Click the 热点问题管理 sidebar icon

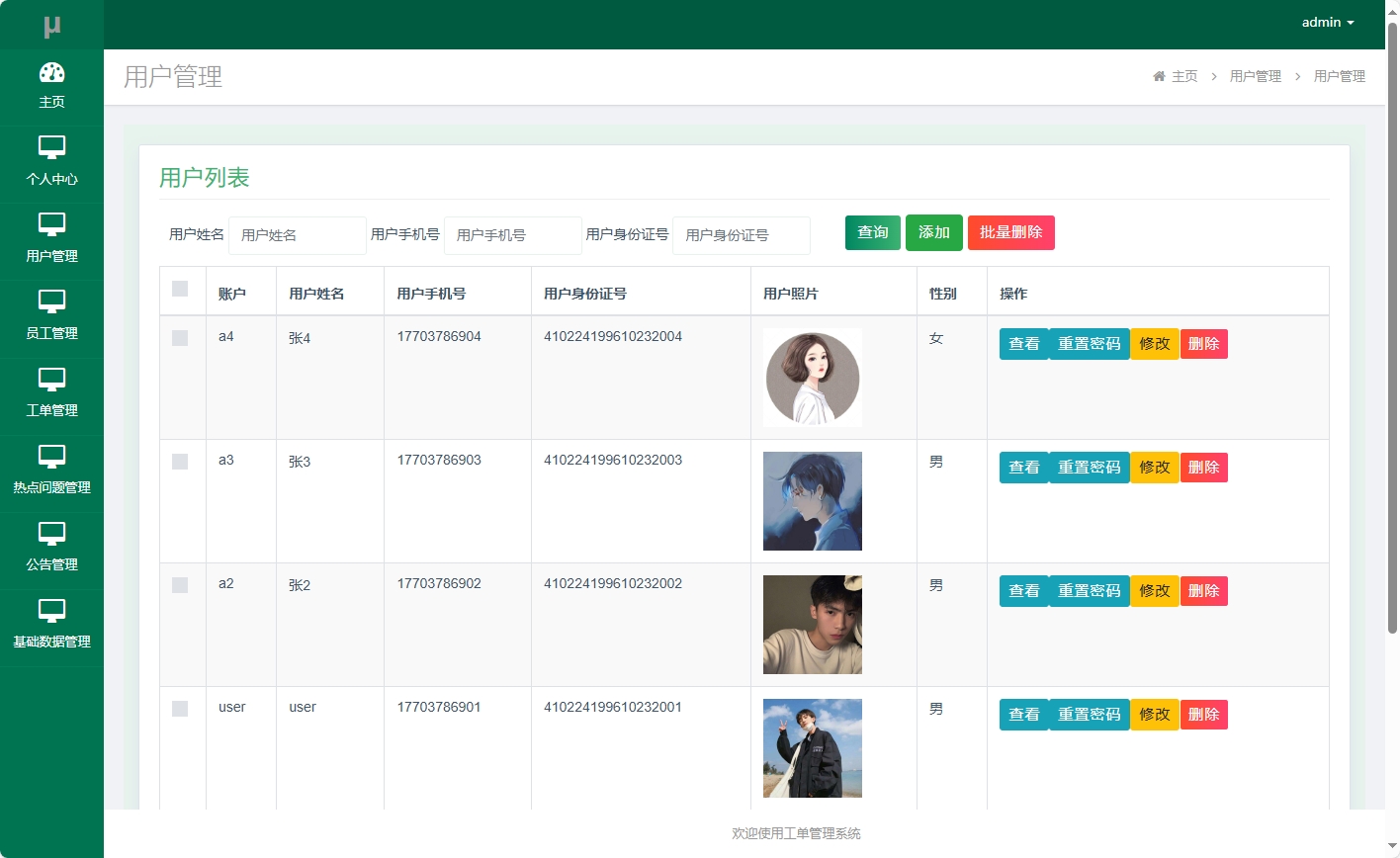[52, 457]
